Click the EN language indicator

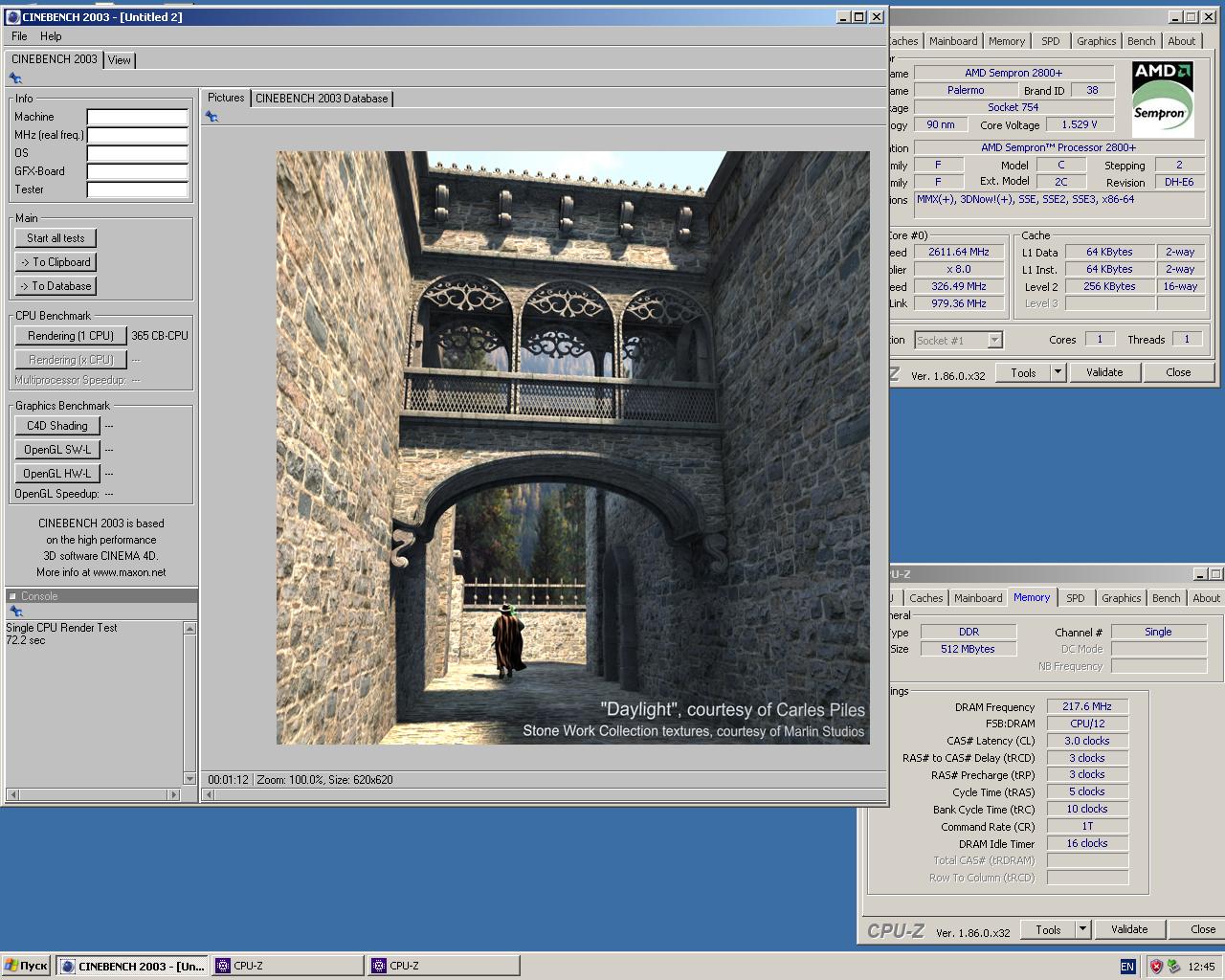pos(1127,967)
